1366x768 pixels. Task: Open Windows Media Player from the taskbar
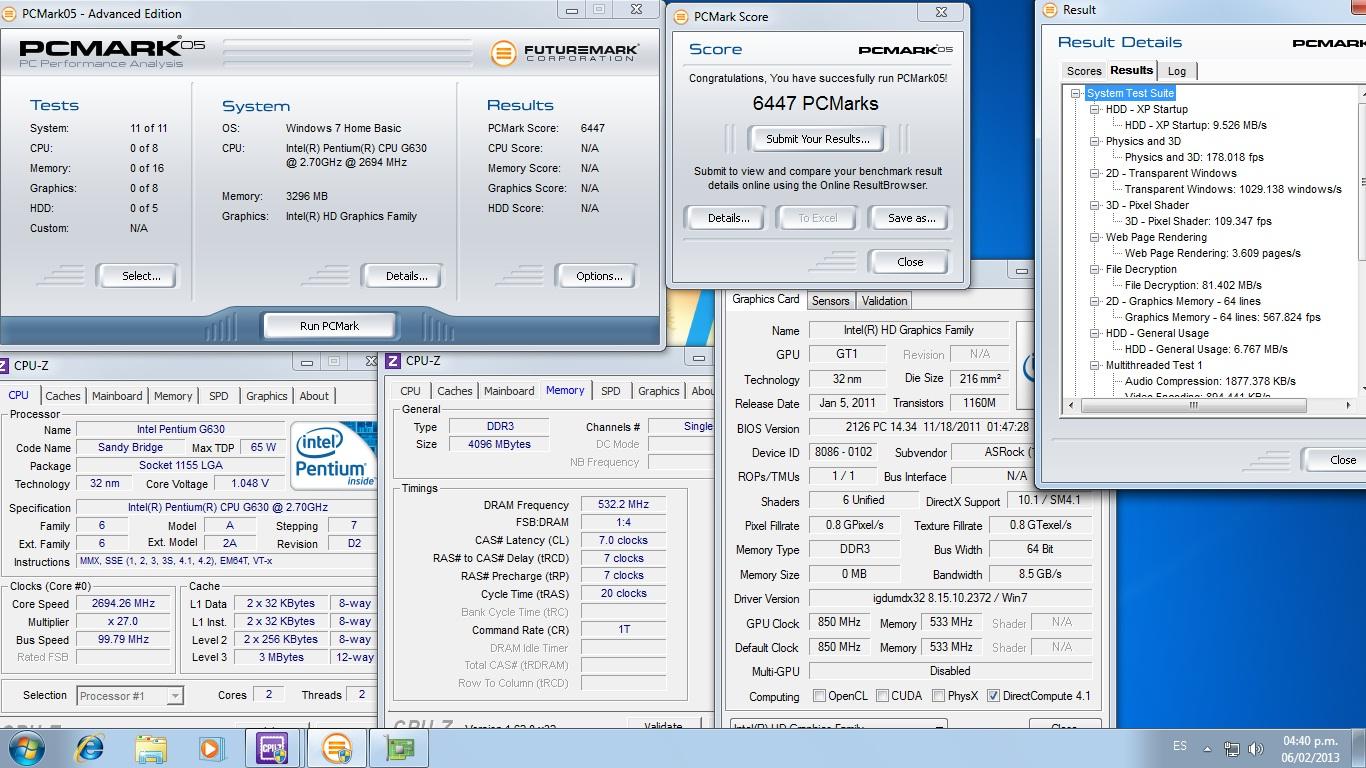(210, 748)
